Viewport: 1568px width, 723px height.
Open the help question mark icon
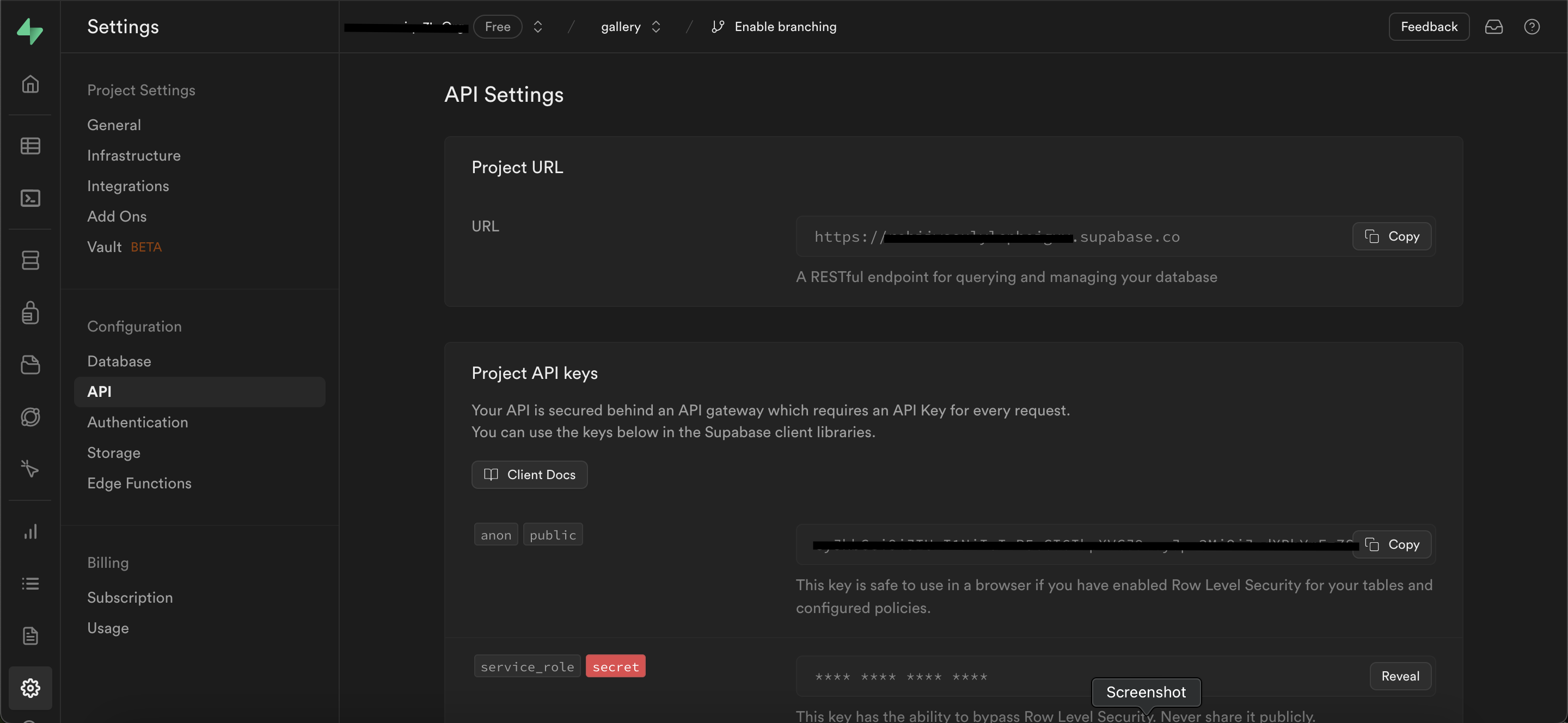[1532, 27]
